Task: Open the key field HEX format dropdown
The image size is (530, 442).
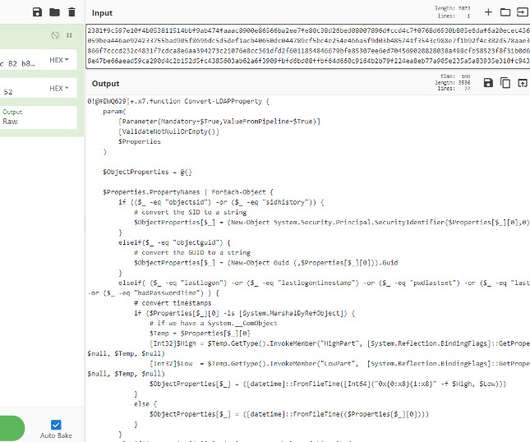Action: 59,60
